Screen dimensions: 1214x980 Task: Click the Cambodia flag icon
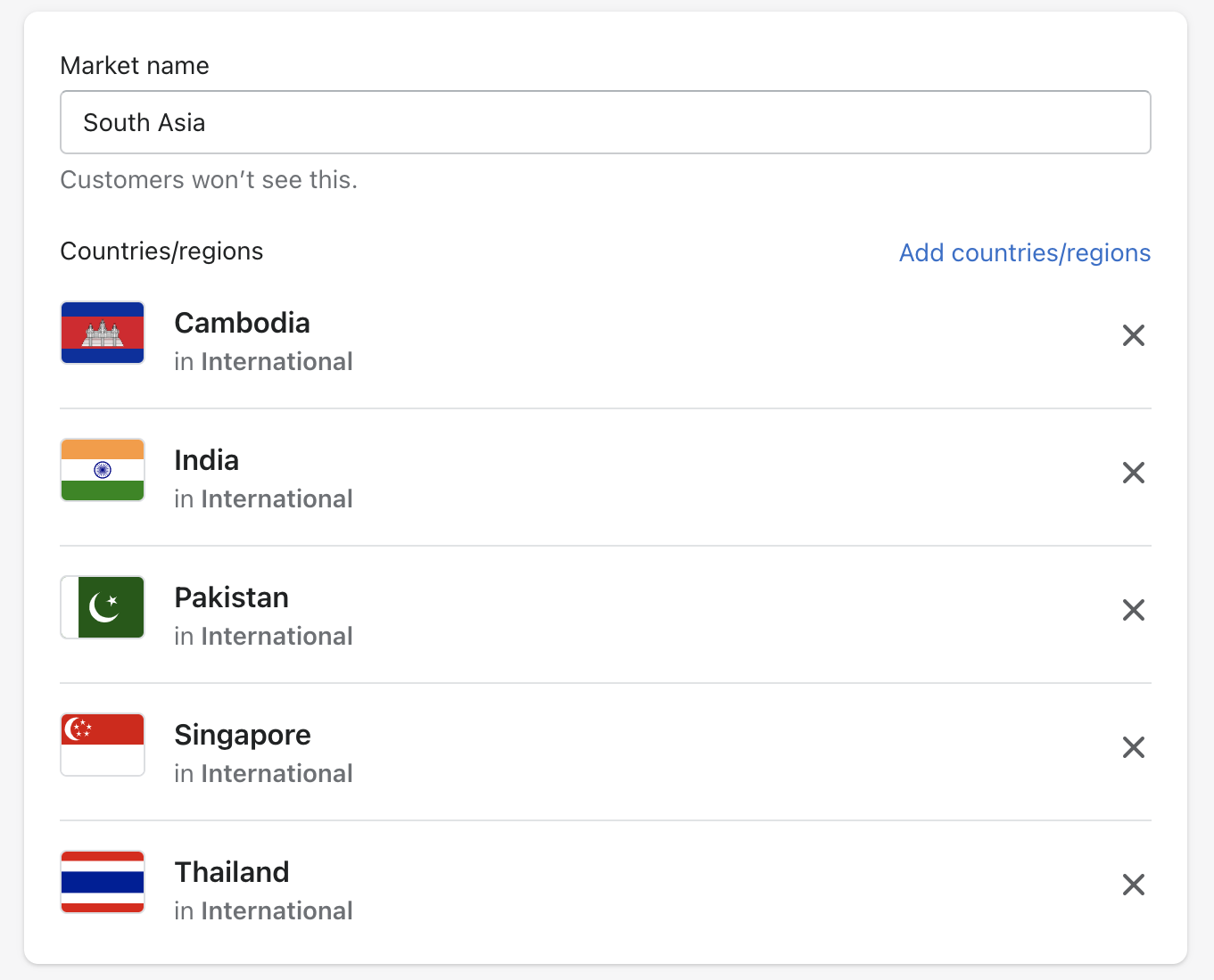102,332
